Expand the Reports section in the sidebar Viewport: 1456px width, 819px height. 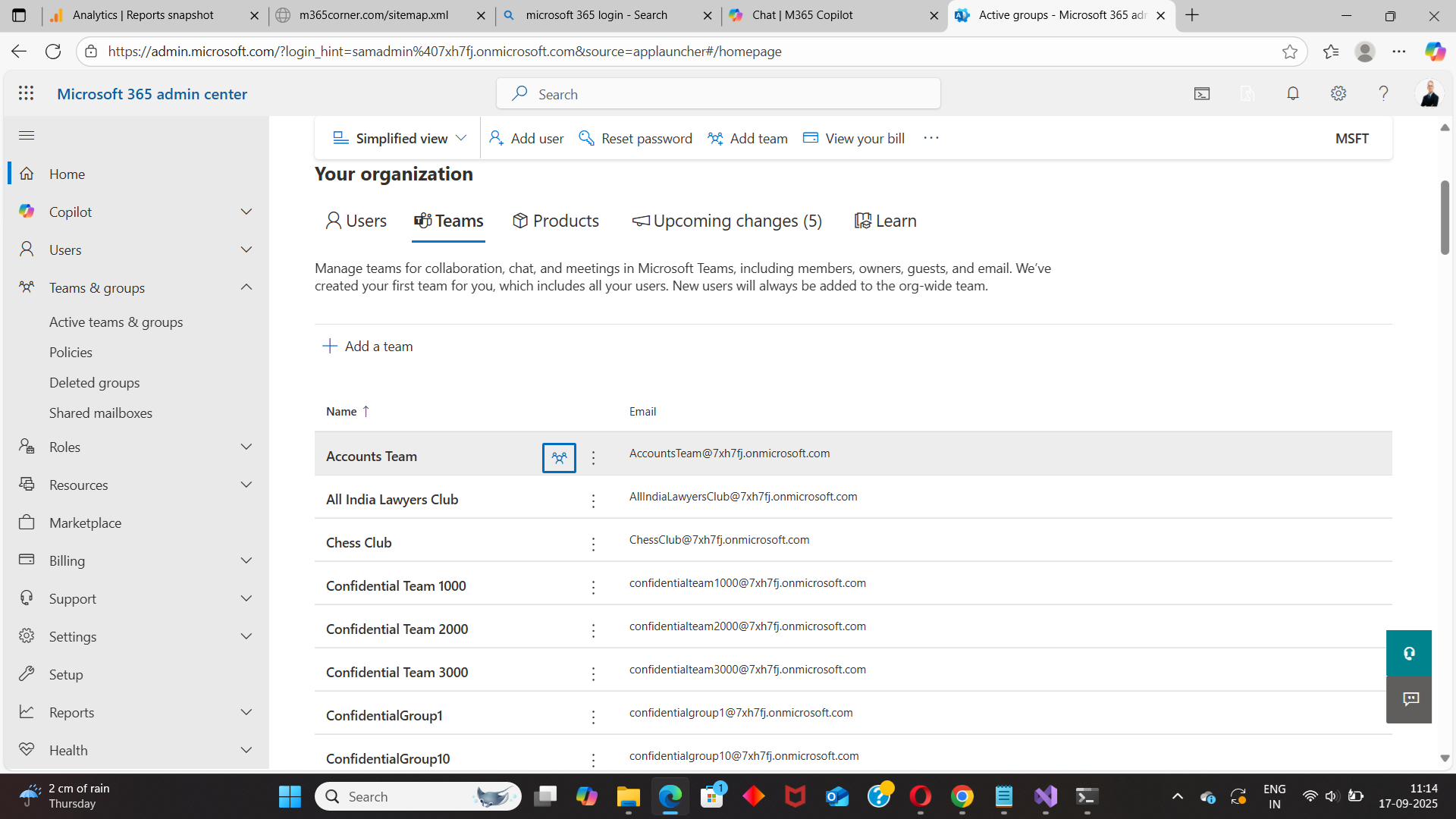(246, 712)
